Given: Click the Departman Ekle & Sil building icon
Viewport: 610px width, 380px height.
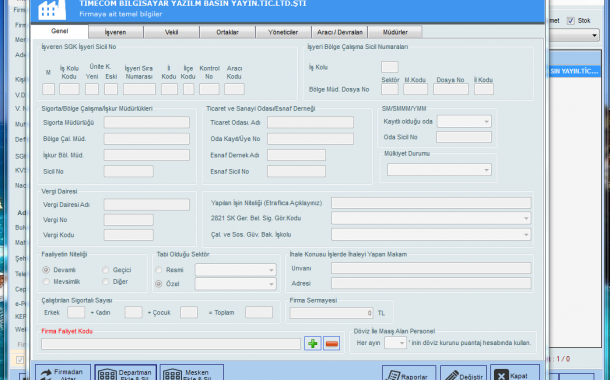Looking at the screenshot, I should 107,375.
